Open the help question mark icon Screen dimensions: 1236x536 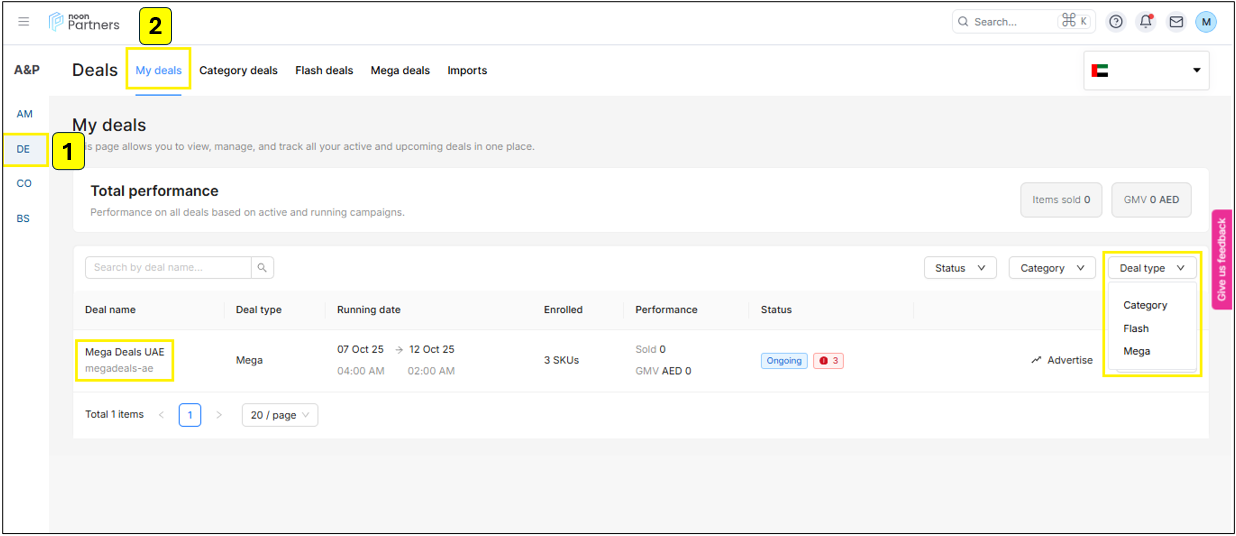tap(1116, 22)
